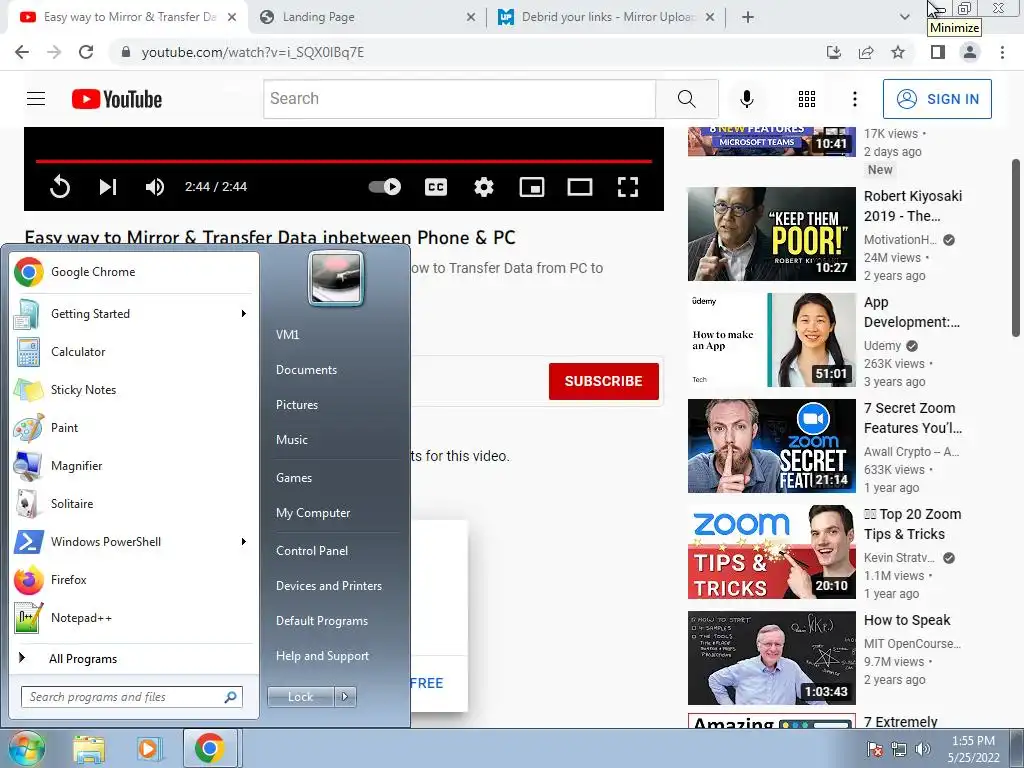Search with voice microphone icon
Screen dimensions: 1024x768
click(x=746, y=99)
